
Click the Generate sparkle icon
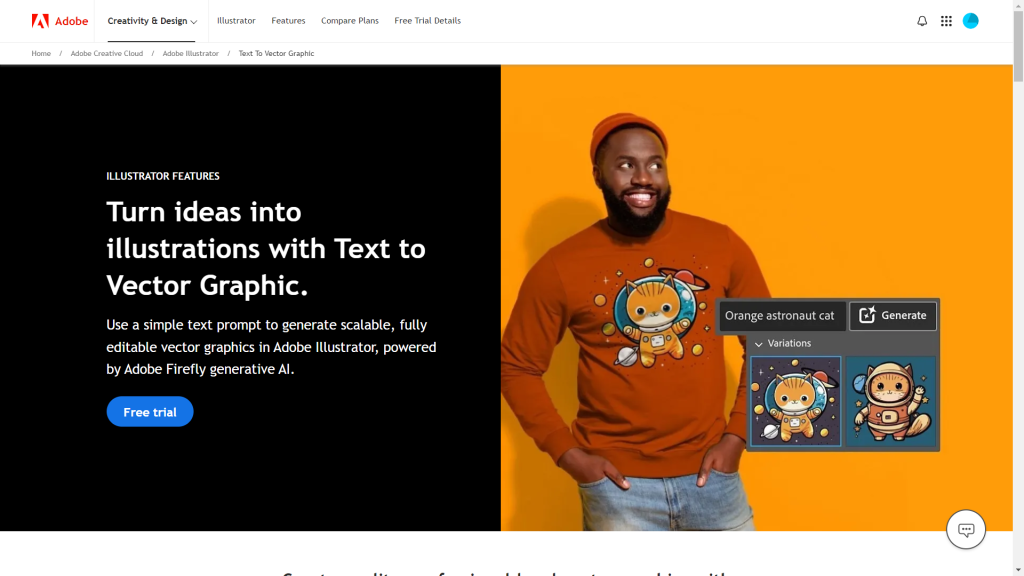point(867,316)
